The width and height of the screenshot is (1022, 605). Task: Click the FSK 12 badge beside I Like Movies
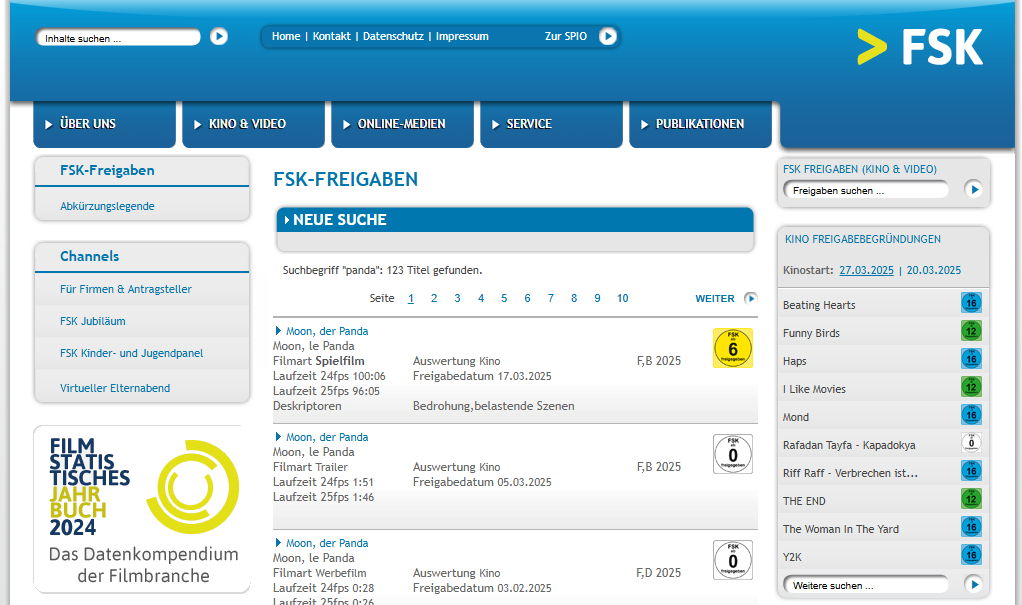[971, 387]
